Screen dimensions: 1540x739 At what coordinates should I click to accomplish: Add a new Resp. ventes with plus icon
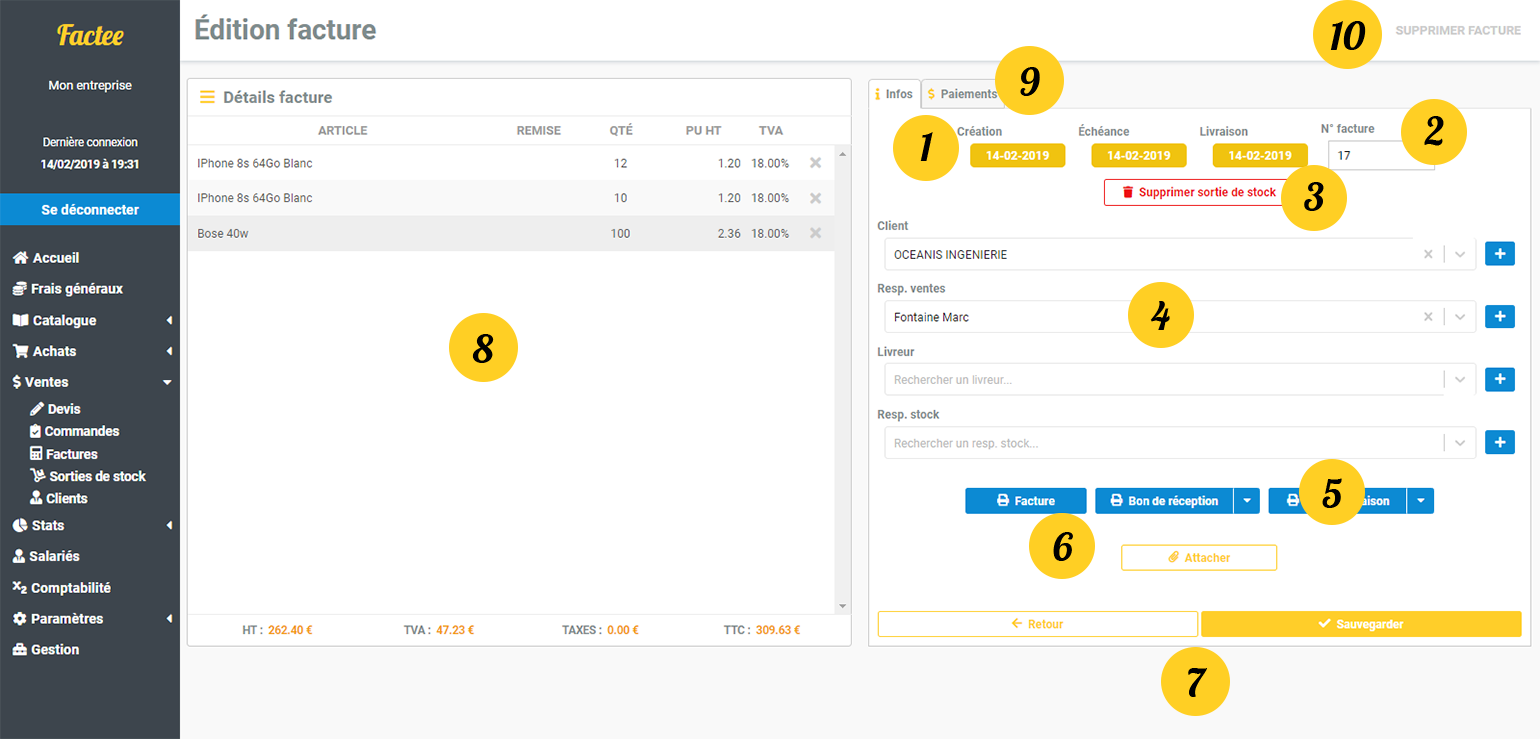[x=1499, y=317]
